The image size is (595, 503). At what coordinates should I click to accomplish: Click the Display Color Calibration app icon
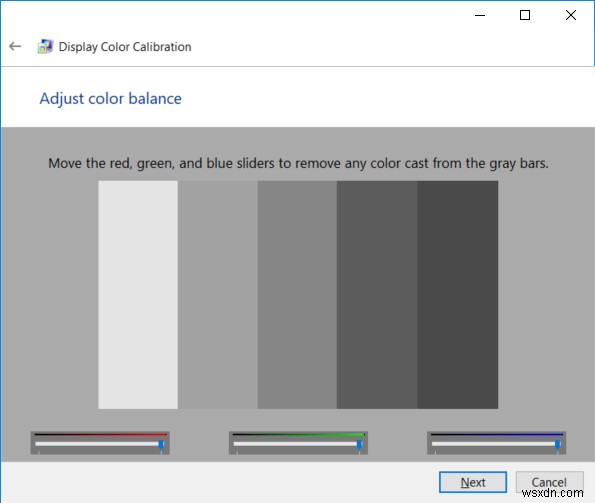click(x=45, y=46)
